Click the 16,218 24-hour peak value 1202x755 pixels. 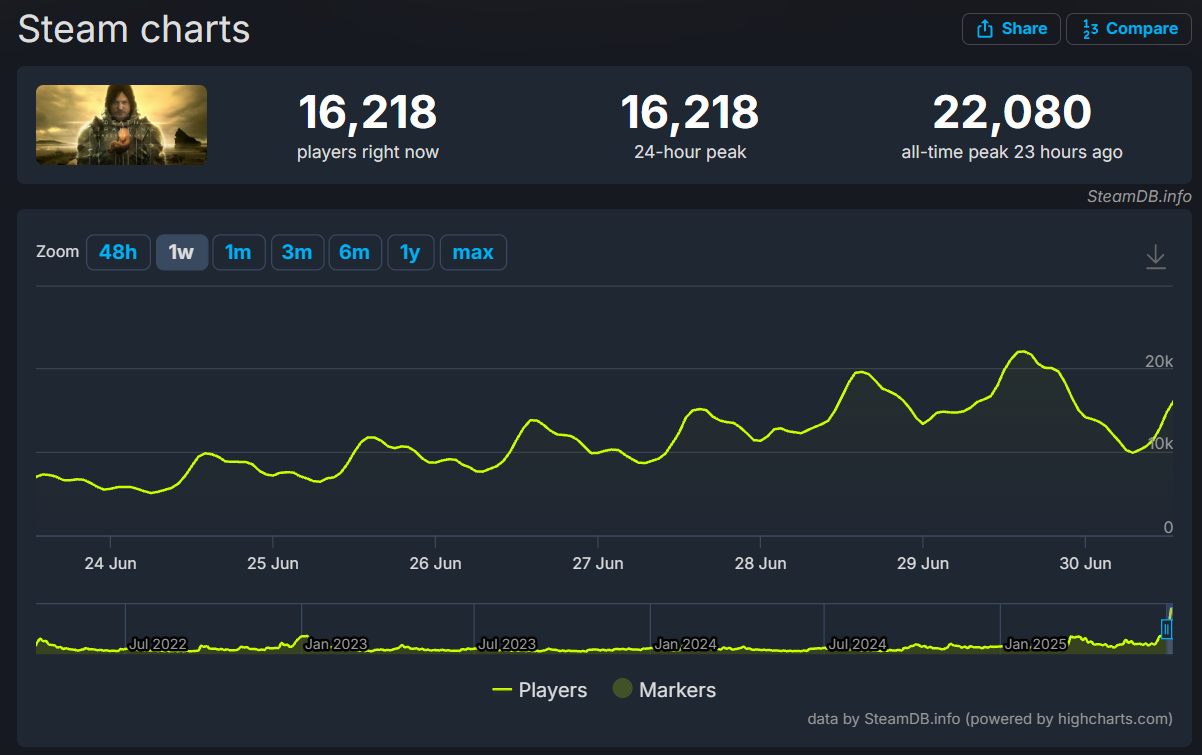click(x=689, y=112)
